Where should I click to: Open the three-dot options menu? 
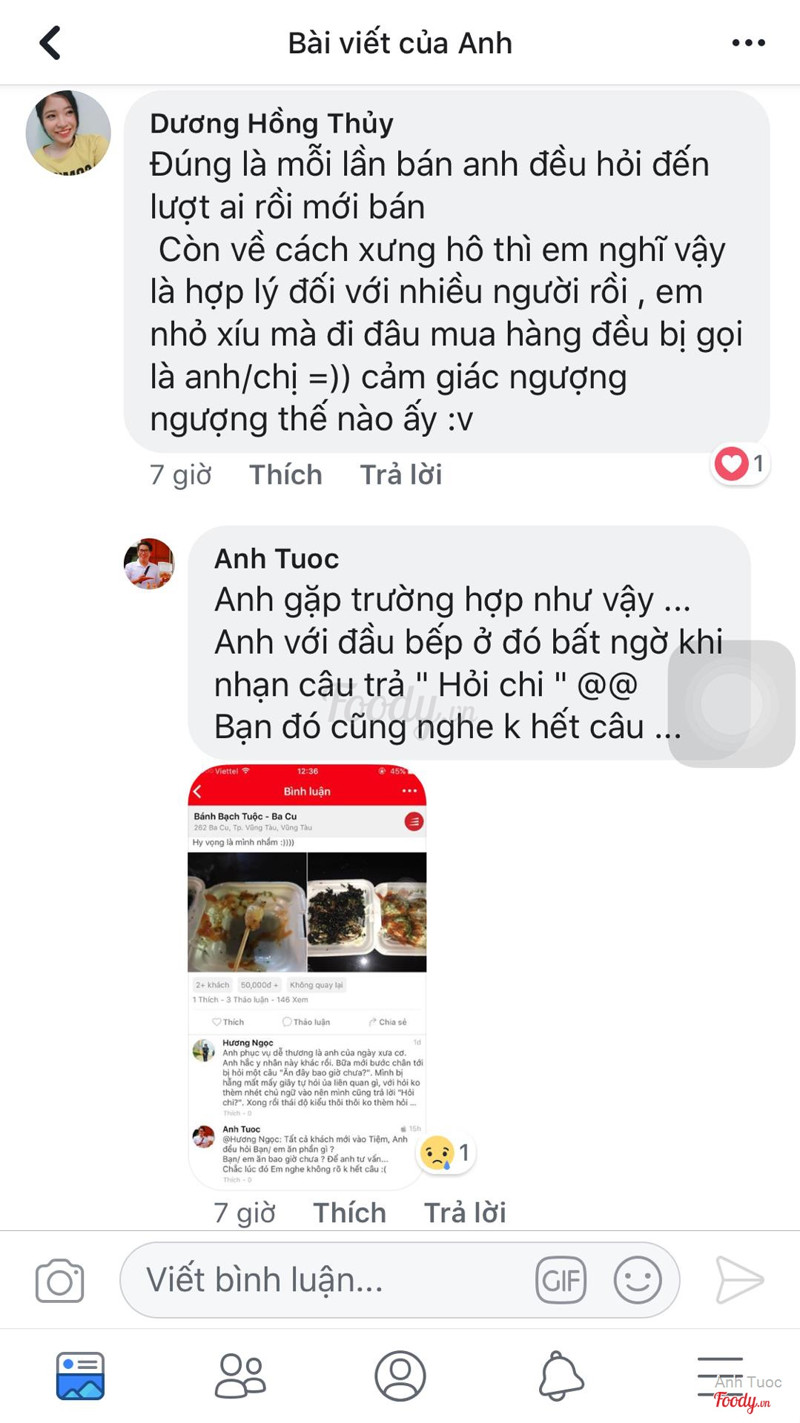click(748, 43)
